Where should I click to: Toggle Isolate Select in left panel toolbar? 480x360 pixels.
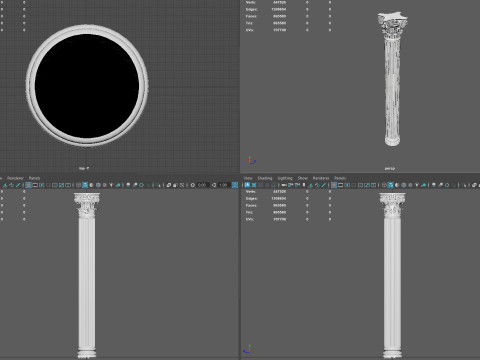pyautogui.click(x=157, y=185)
